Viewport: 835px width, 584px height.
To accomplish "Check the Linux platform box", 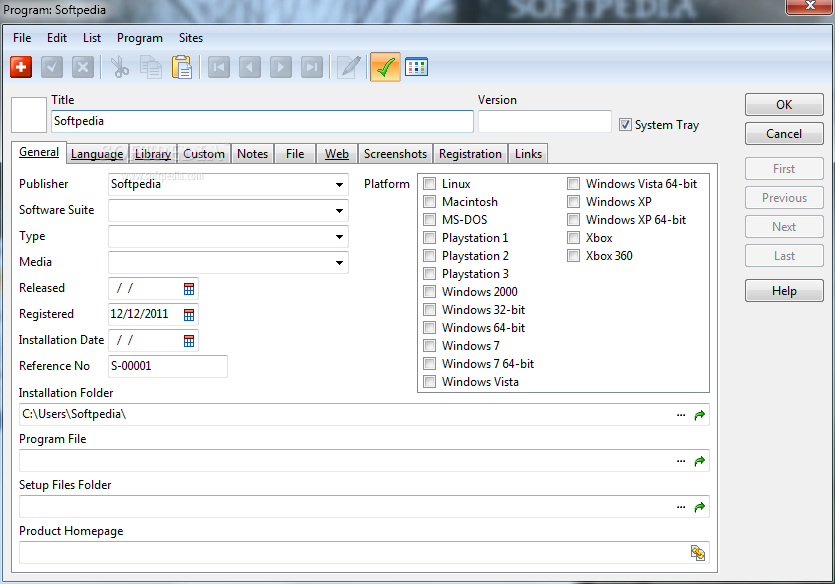I will tap(429, 184).
